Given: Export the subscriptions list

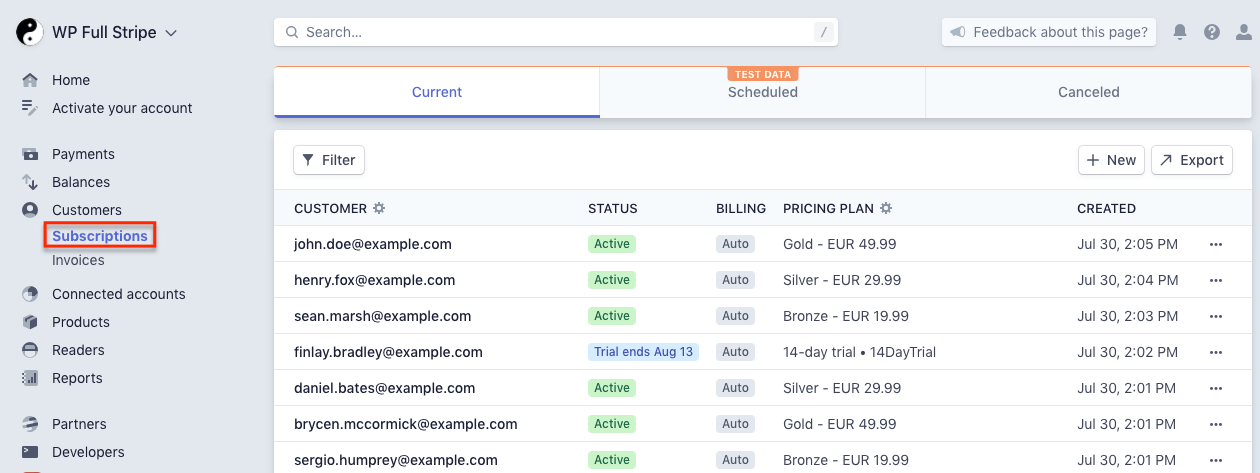Looking at the screenshot, I should point(1192,160).
